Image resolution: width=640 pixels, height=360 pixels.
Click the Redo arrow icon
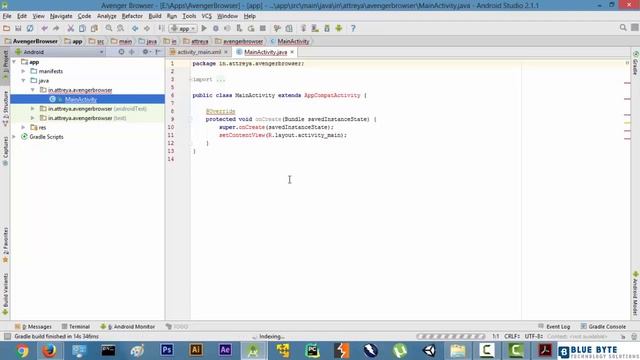point(56,28)
